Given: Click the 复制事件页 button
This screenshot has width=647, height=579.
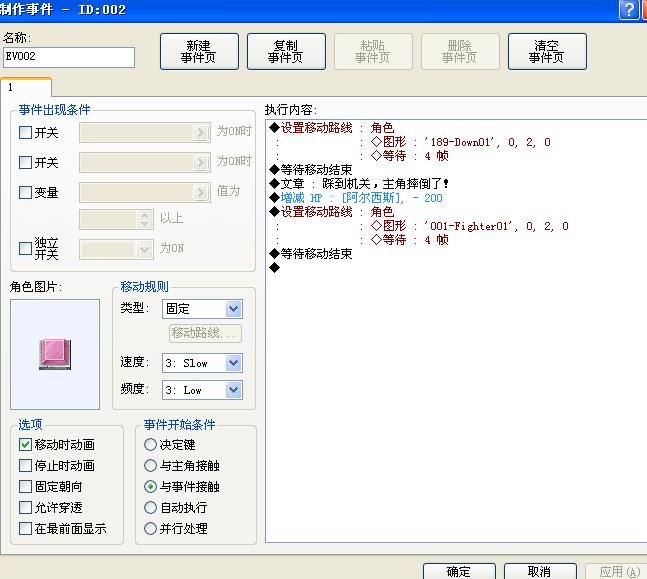Looking at the screenshot, I should (x=286, y=52).
